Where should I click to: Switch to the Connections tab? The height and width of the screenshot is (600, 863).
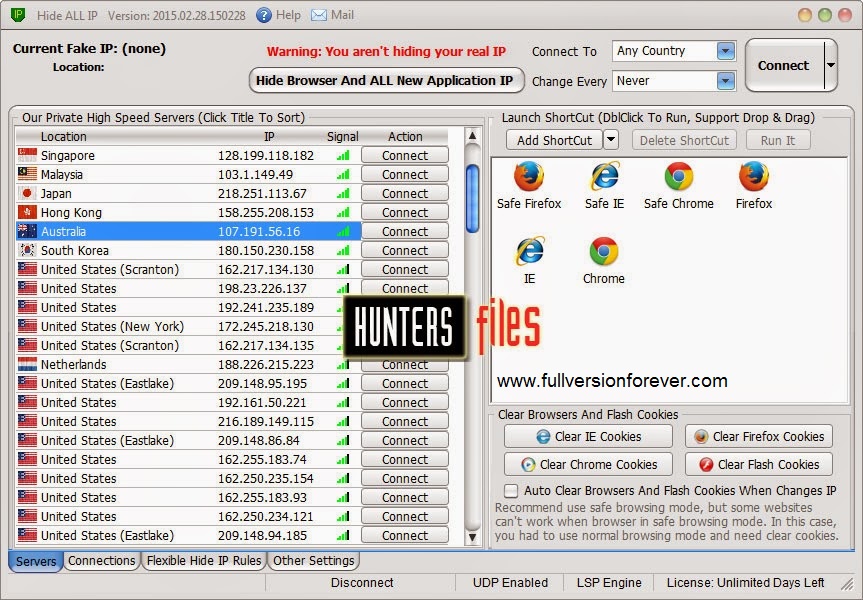pyautogui.click(x=101, y=561)
